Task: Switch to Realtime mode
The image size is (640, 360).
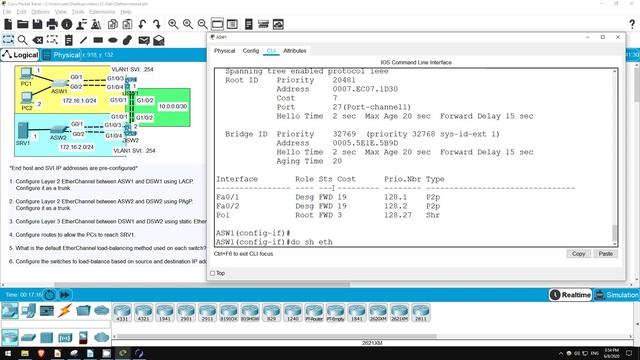Action: click(570, 295)
